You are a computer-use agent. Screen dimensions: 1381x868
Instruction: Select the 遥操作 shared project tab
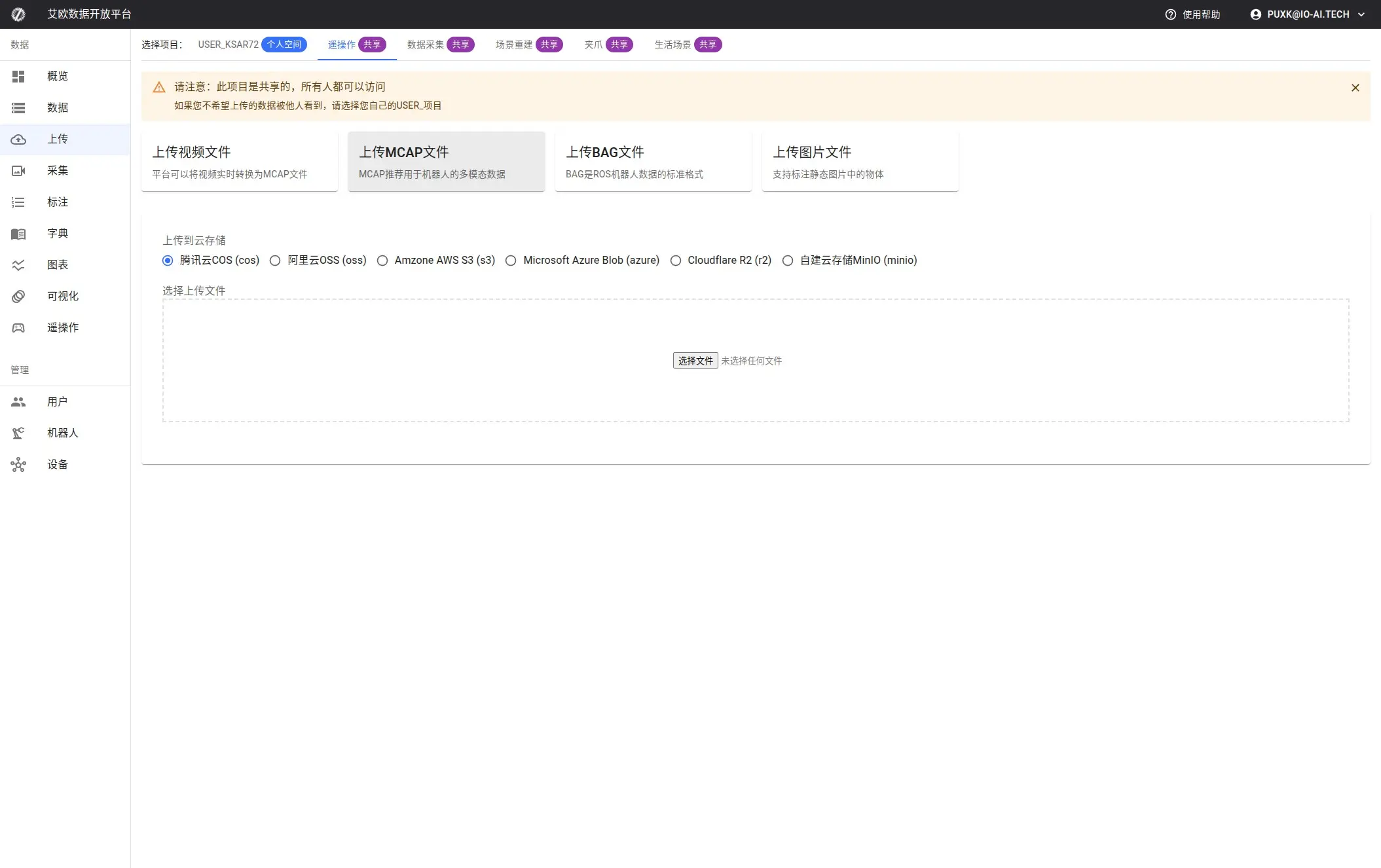(357, 45)
